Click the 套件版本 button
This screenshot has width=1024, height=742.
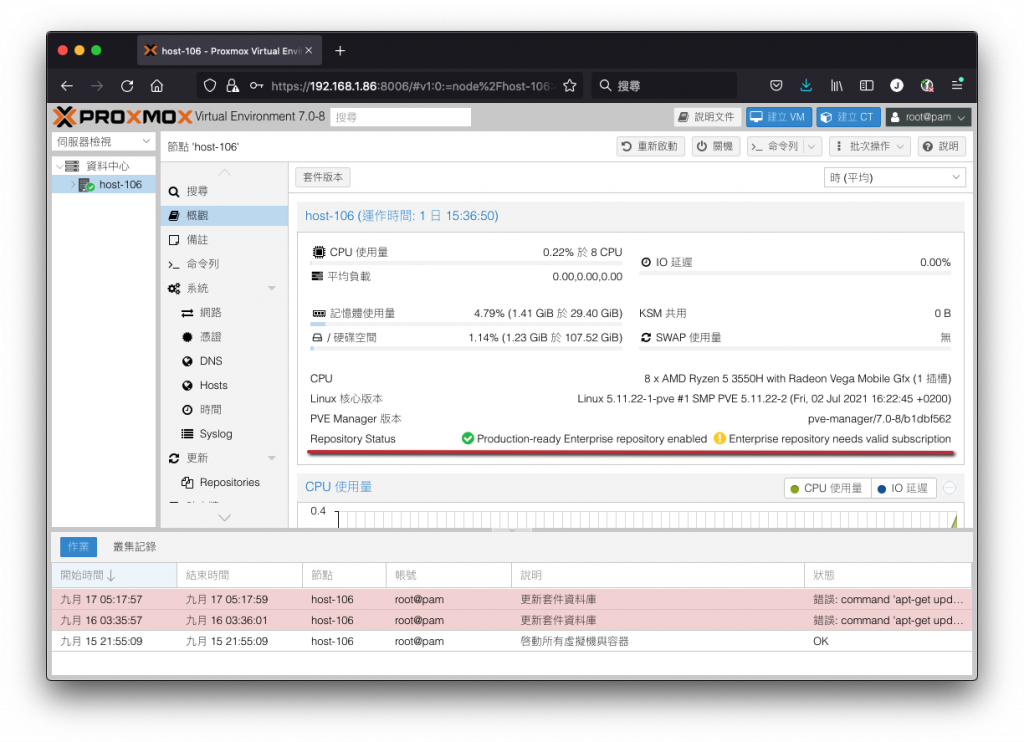tap(323, 177)
